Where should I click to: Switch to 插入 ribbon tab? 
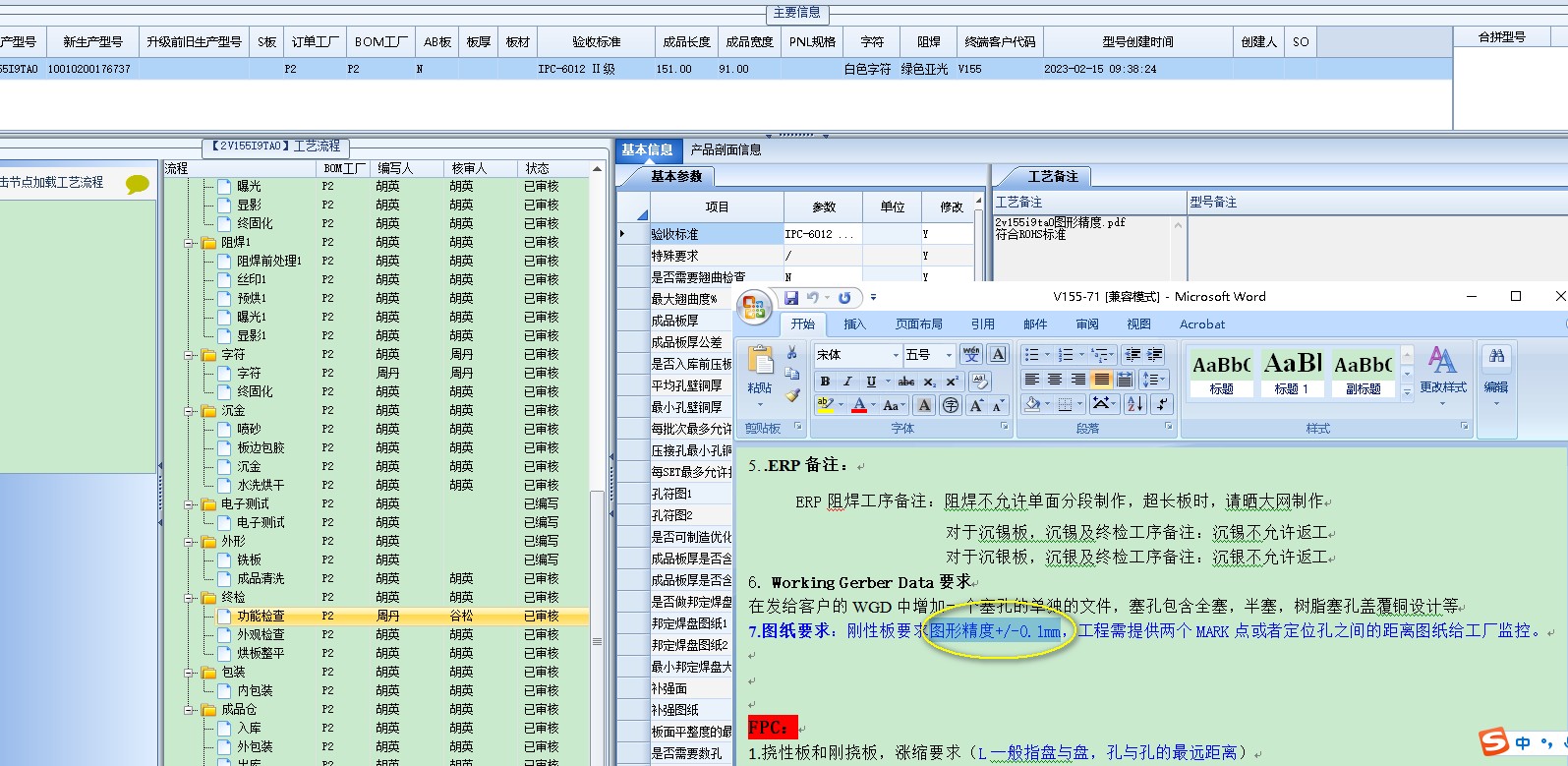click(x=854, y=324)
